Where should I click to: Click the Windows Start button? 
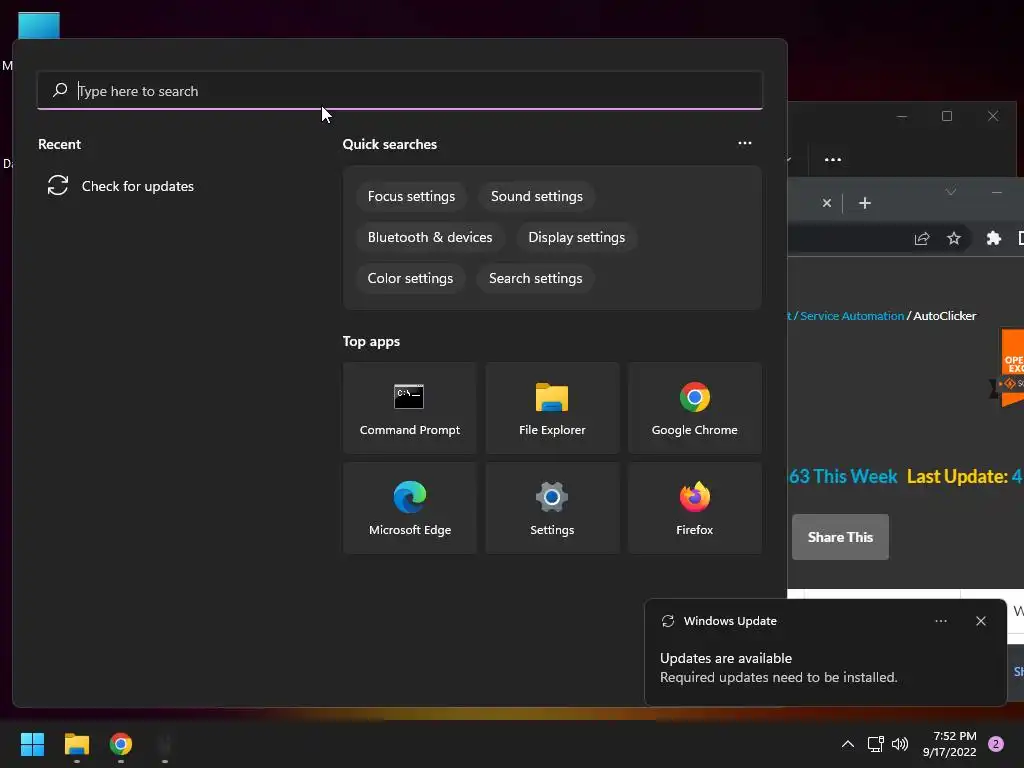point(32,744)
